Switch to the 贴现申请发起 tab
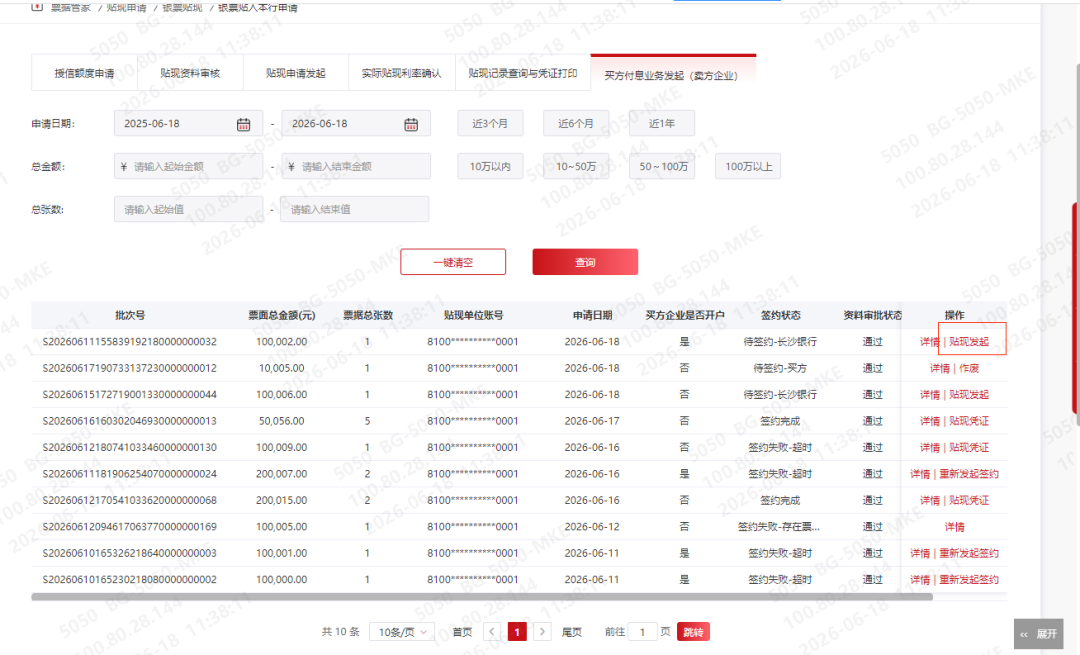This screenshot has height=655, width=1080. point(295,73)
